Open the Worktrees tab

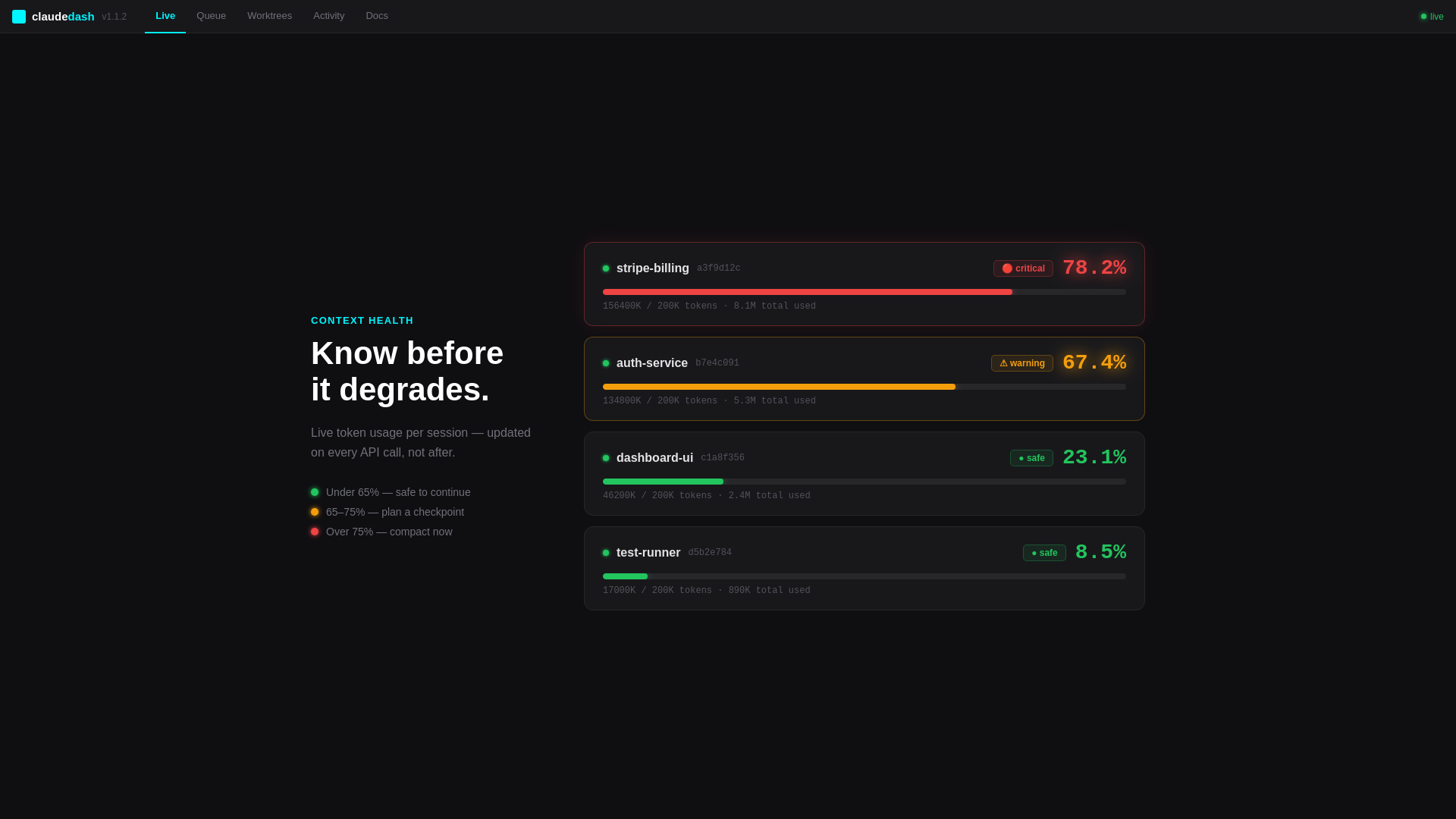[269, 16]
